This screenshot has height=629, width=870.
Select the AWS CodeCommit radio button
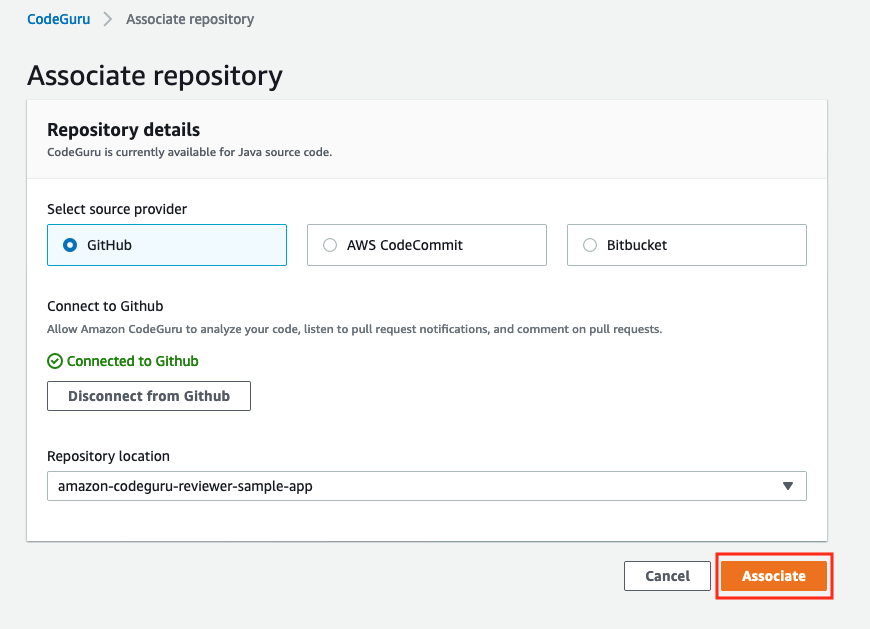click(x=330, y=245)
